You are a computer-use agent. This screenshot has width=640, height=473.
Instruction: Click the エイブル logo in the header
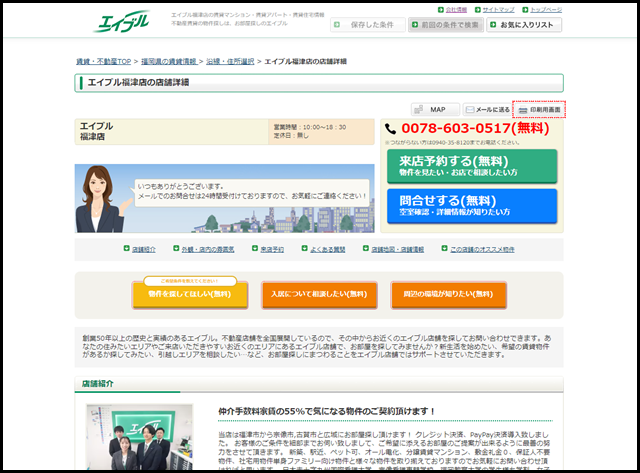pyautogui.click(x=121, y=21)
